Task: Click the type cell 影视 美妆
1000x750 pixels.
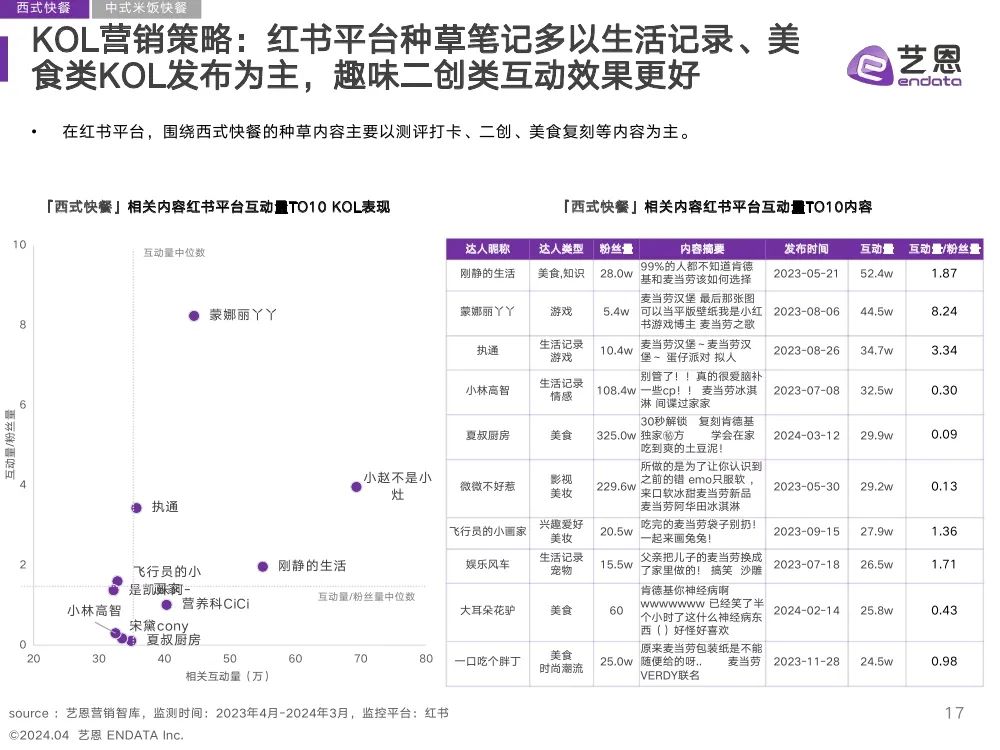Action: coord(561,487)
